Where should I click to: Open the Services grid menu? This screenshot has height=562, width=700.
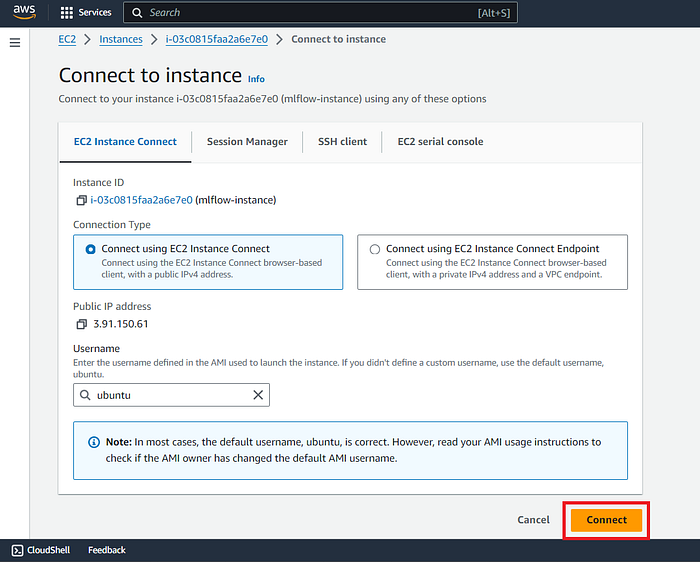pyautogui.click(x=67, y=12)
